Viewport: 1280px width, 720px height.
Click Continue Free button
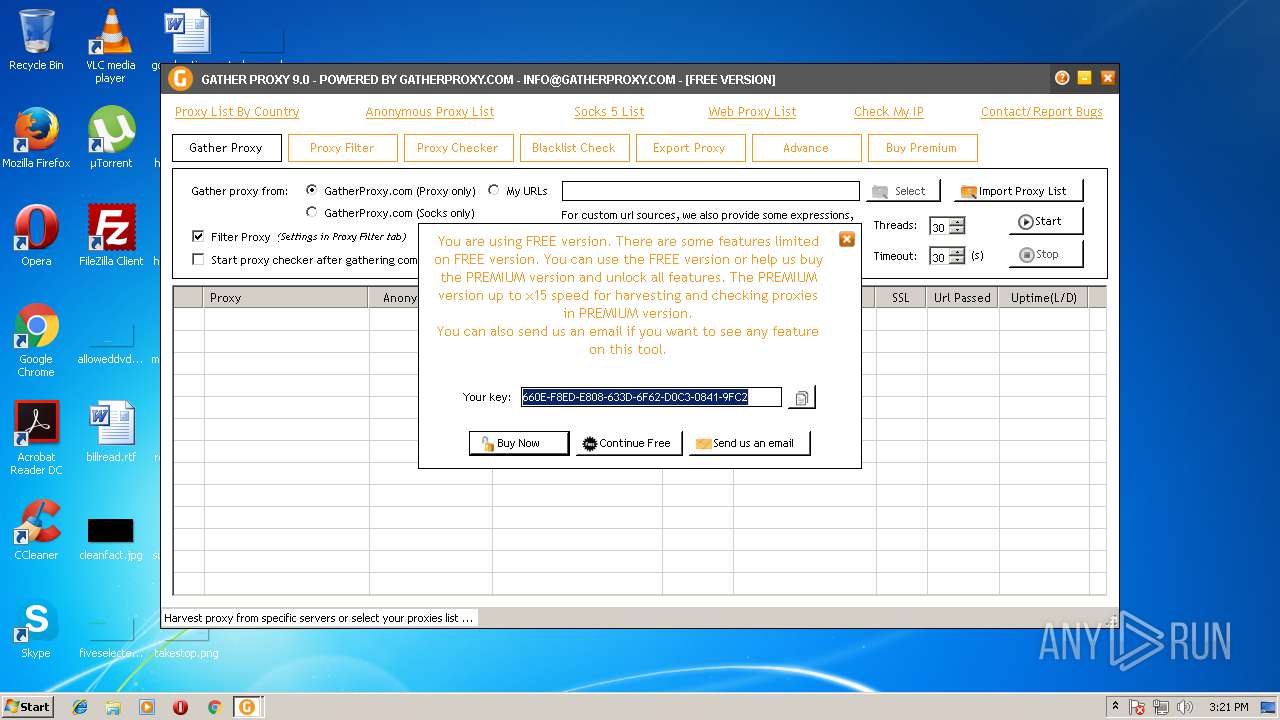pyautogui.click(x=629, y=443)
